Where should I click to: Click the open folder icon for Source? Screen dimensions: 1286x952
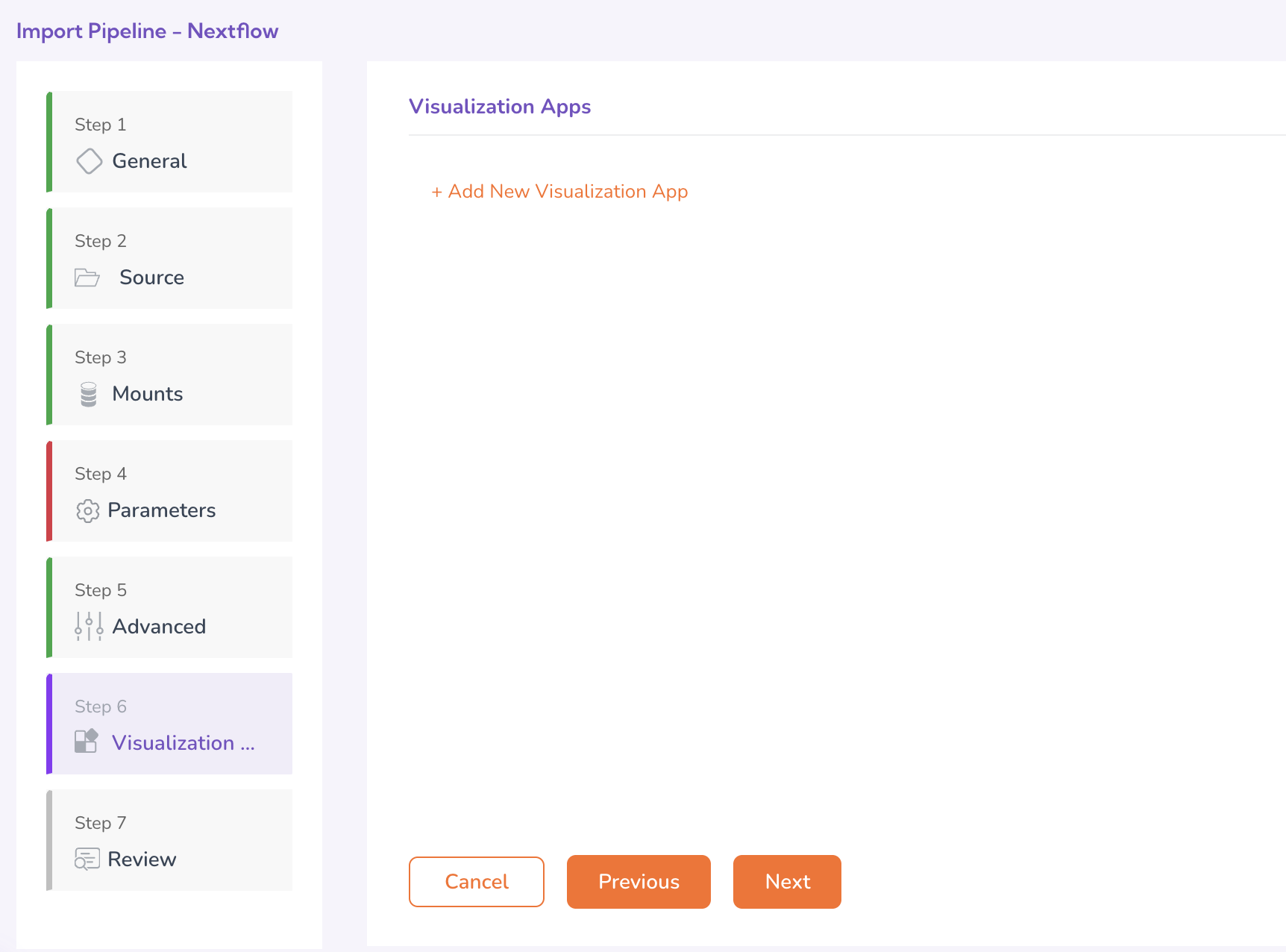click(x=87, y=278)
